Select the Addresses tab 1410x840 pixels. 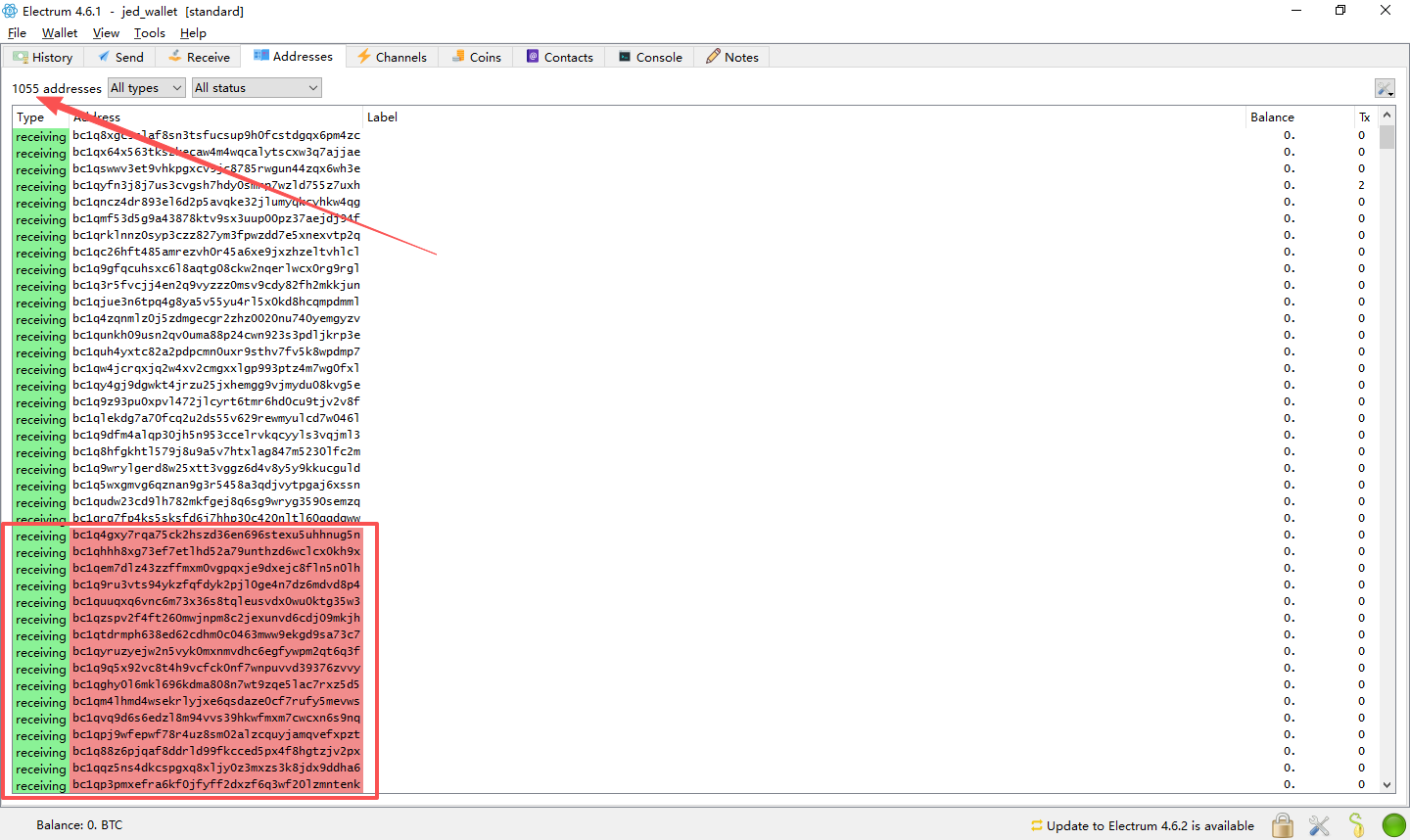[x=294, y=56]
